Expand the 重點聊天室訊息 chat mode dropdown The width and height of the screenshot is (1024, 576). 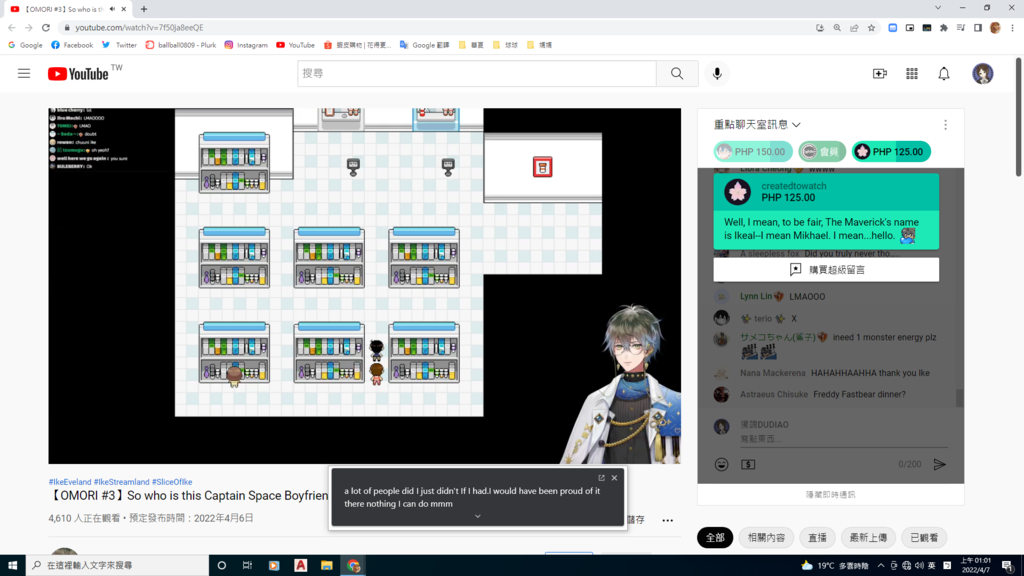[757, 125]
